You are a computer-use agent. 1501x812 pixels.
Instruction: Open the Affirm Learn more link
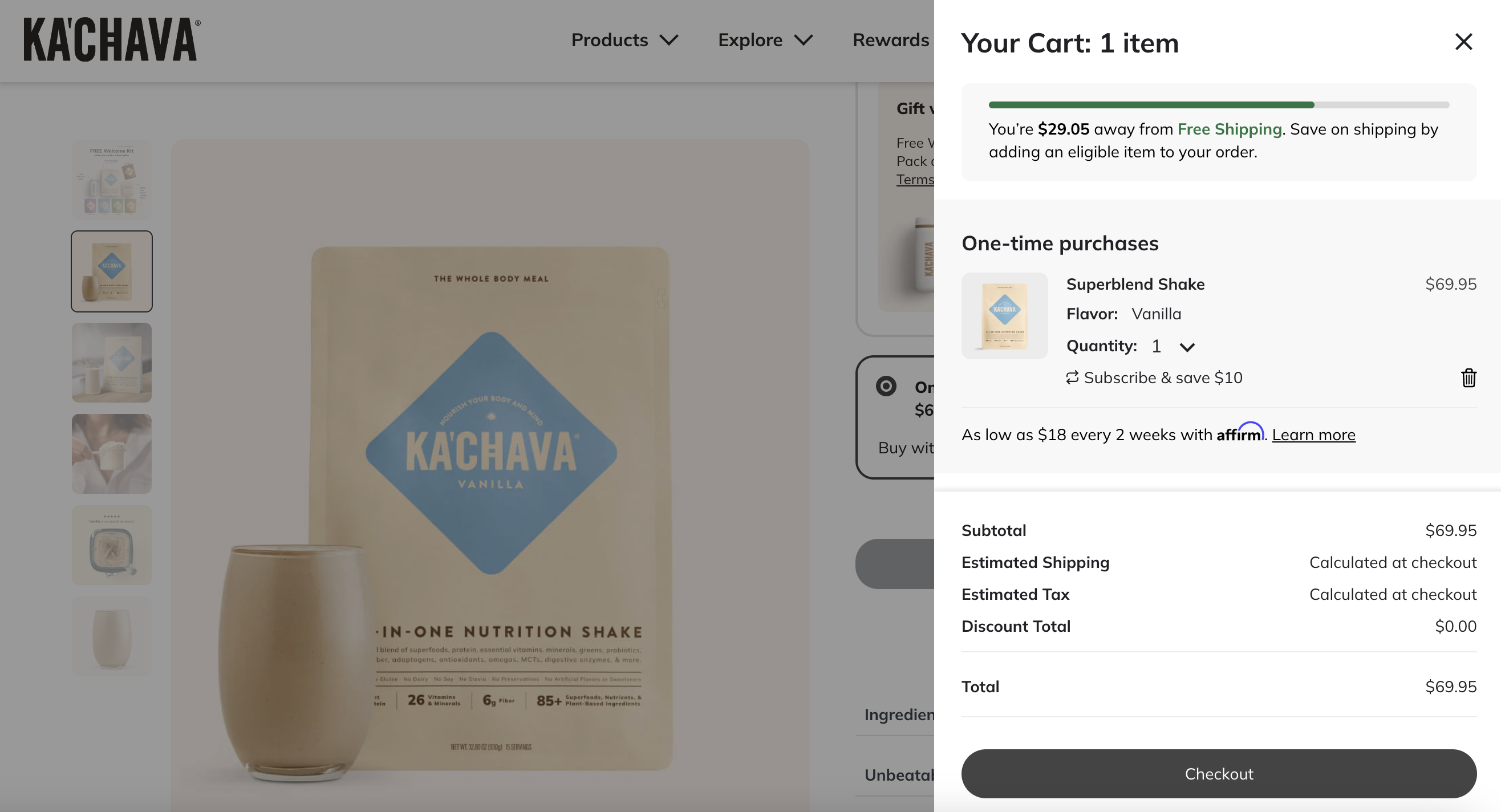tap(1313, 435)
